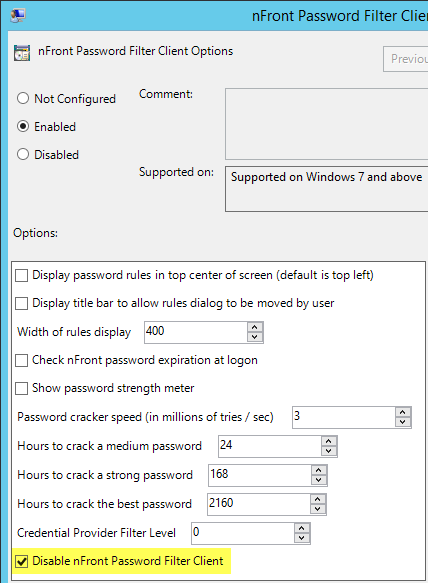Click inside the Comment text box
Image resolution: width=428 pixels, height=583 pixels.
(326, 124)
